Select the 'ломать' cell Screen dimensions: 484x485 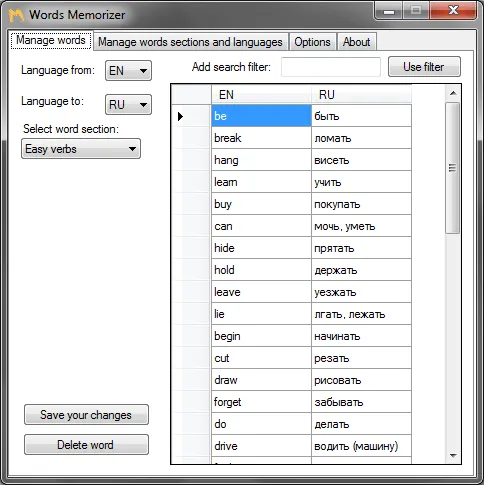[x=361, y=138]
